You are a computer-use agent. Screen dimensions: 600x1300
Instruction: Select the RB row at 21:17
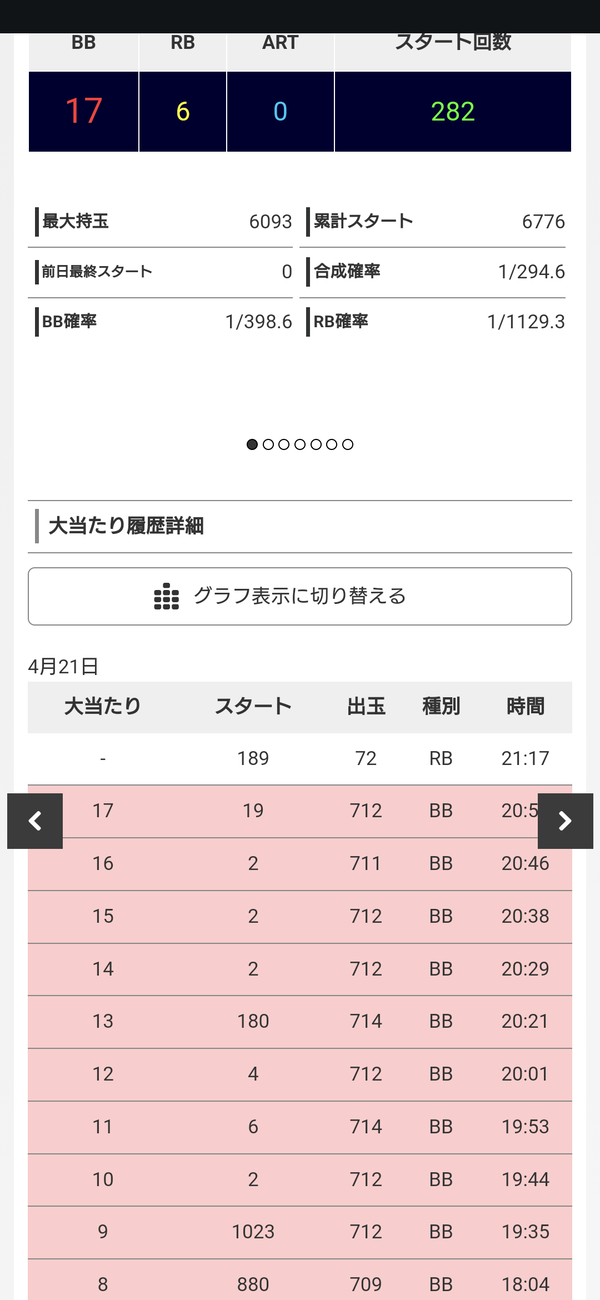click(300, 759)
